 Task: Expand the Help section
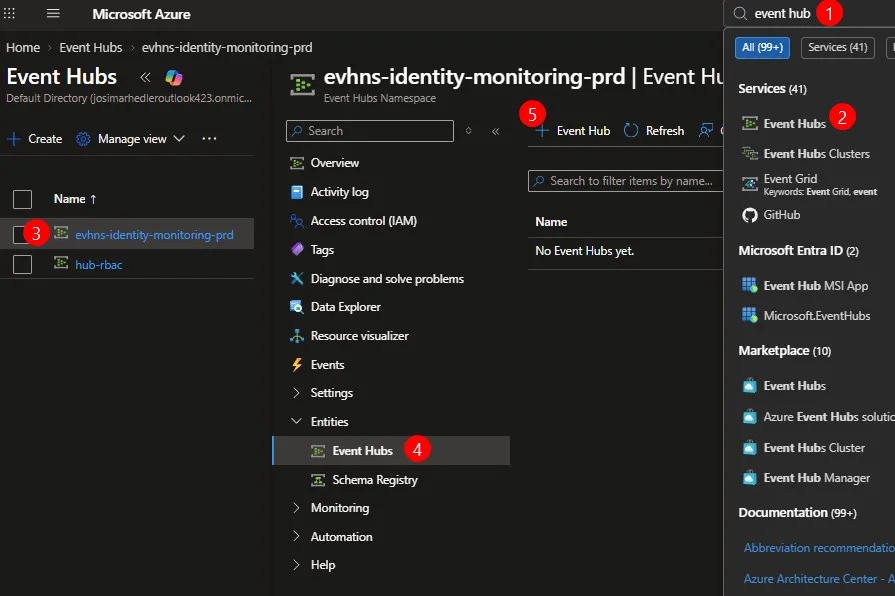296,565
